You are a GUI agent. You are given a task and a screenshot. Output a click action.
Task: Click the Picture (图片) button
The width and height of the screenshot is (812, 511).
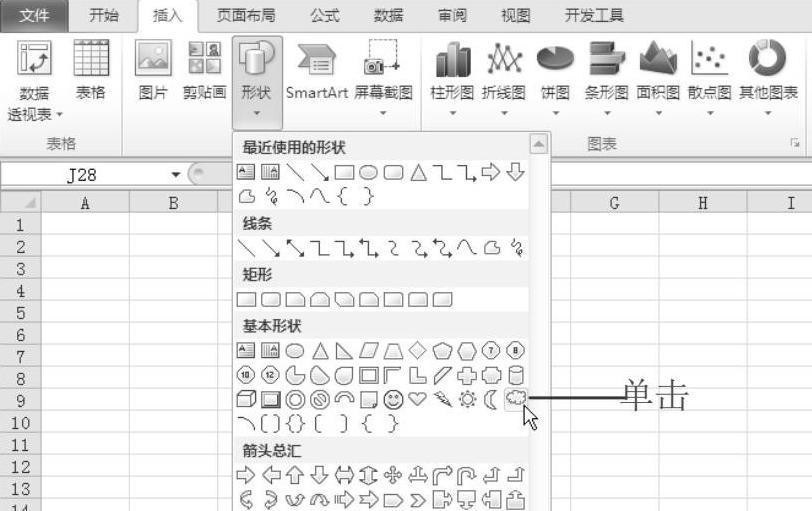[x=153, y=70]
